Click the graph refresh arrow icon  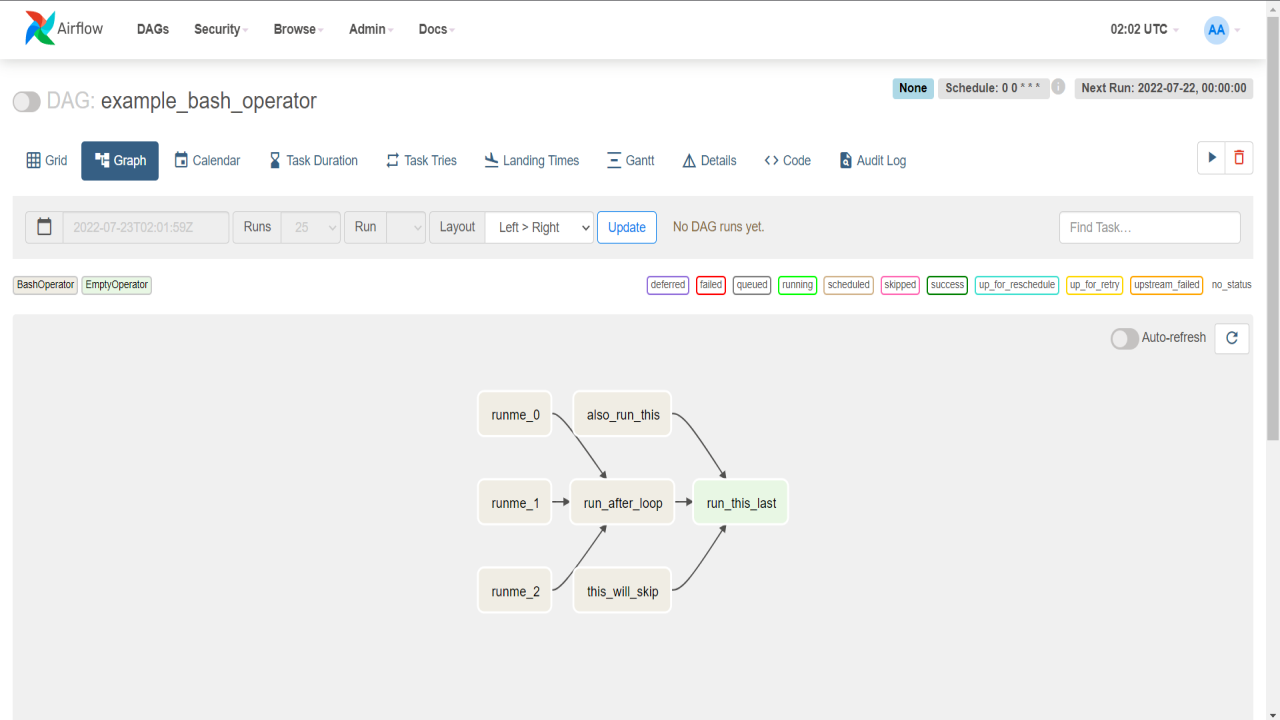coord(1231,338)
